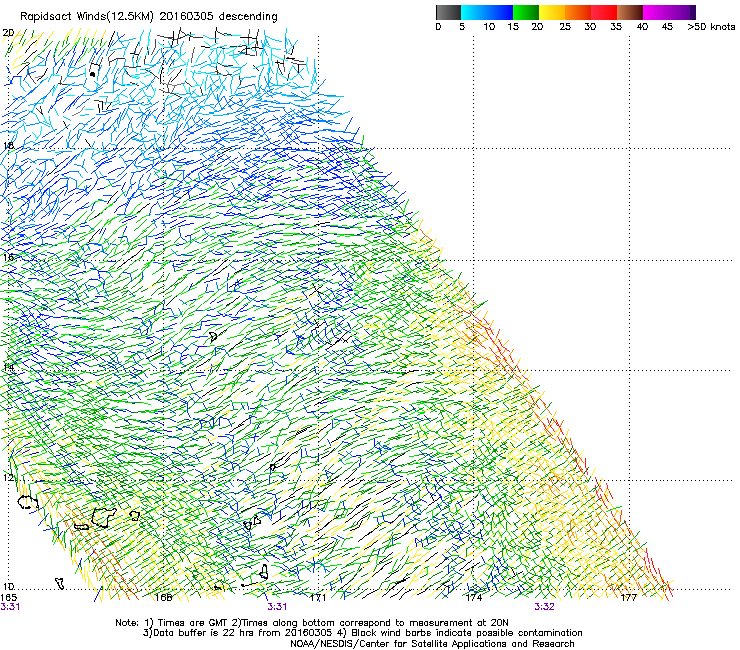Click the '3:31' time beside longitude 171
This screenshot has width=740, height=650.
pyautogui.click(x=277, y=607)
